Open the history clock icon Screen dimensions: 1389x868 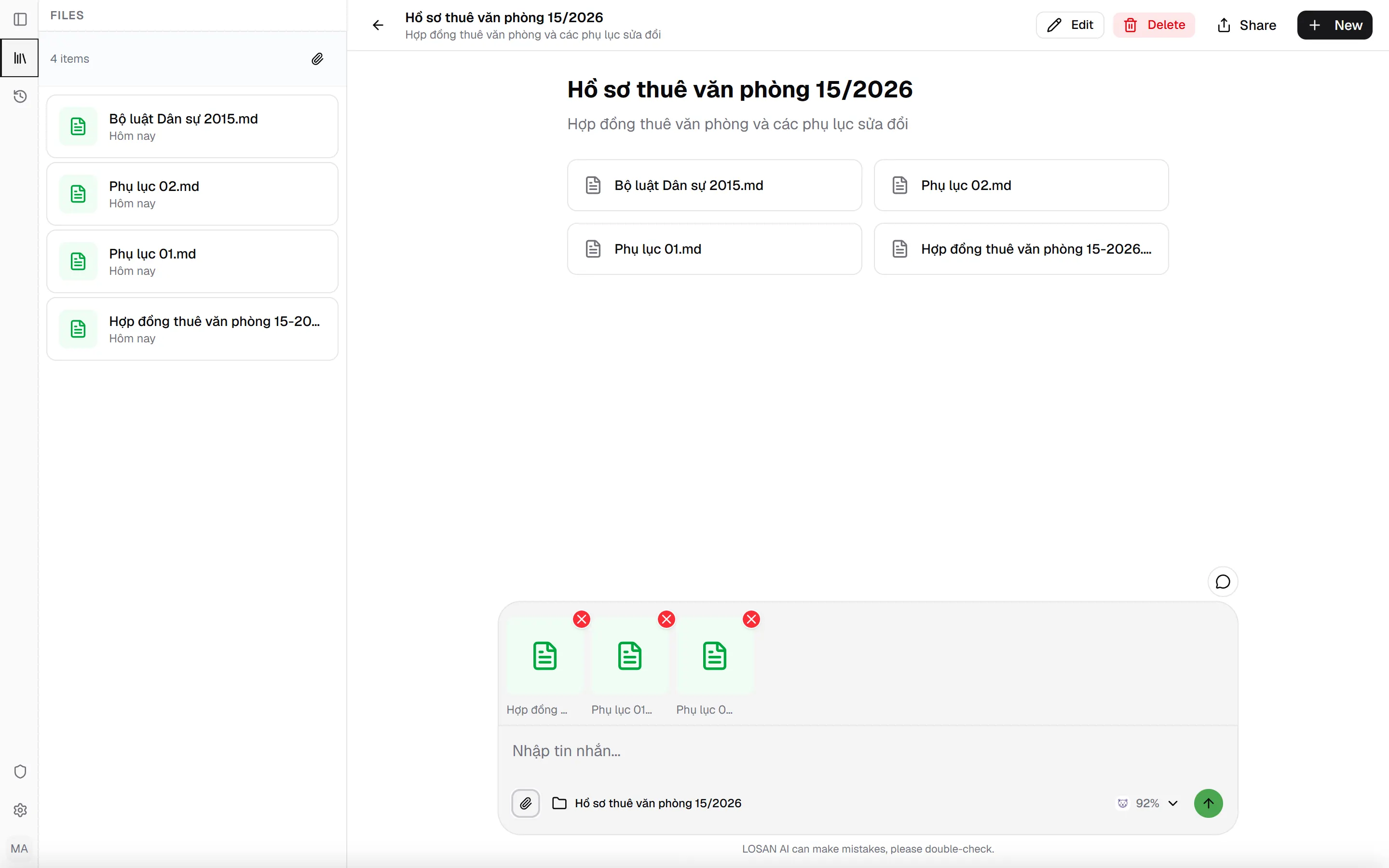click(20, 96)
